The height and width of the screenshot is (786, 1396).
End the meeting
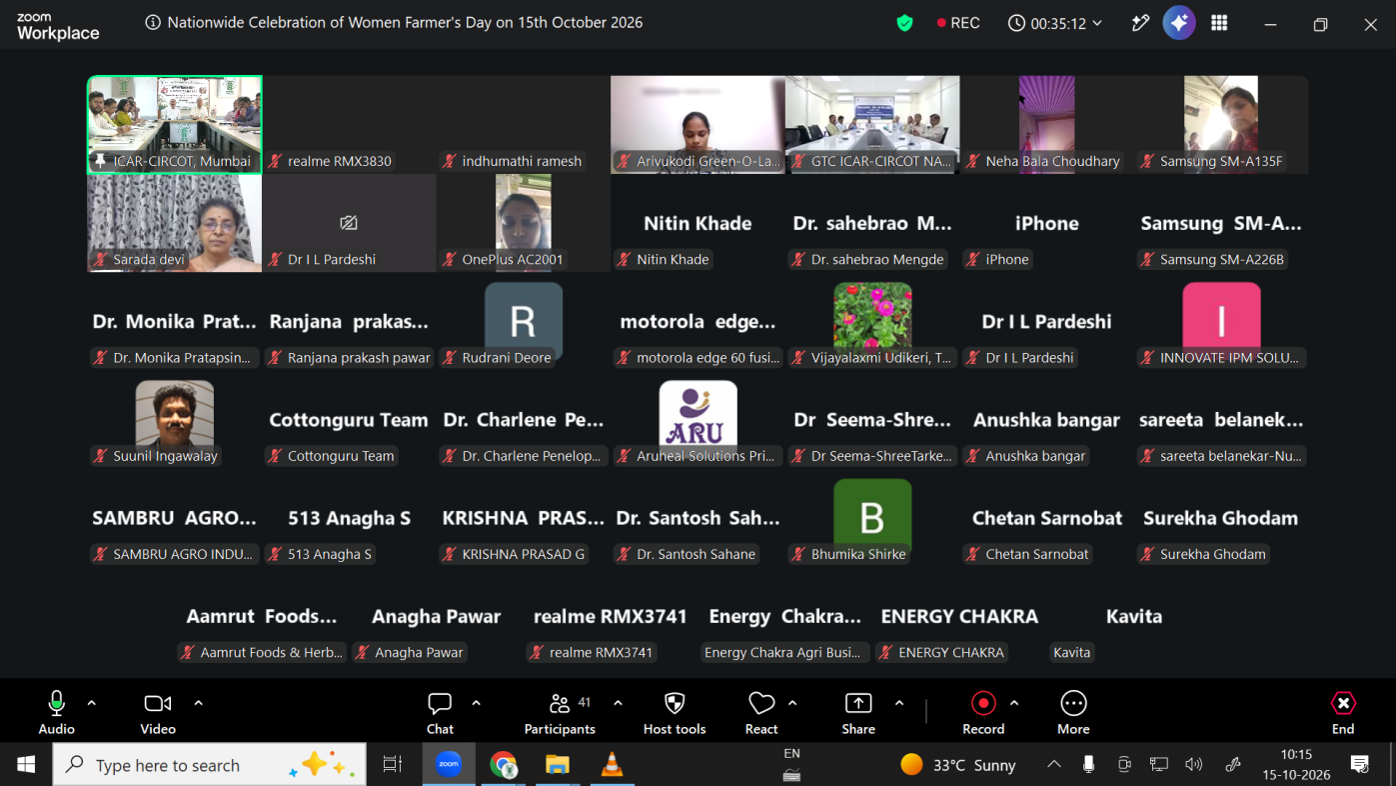[1343, 714]
